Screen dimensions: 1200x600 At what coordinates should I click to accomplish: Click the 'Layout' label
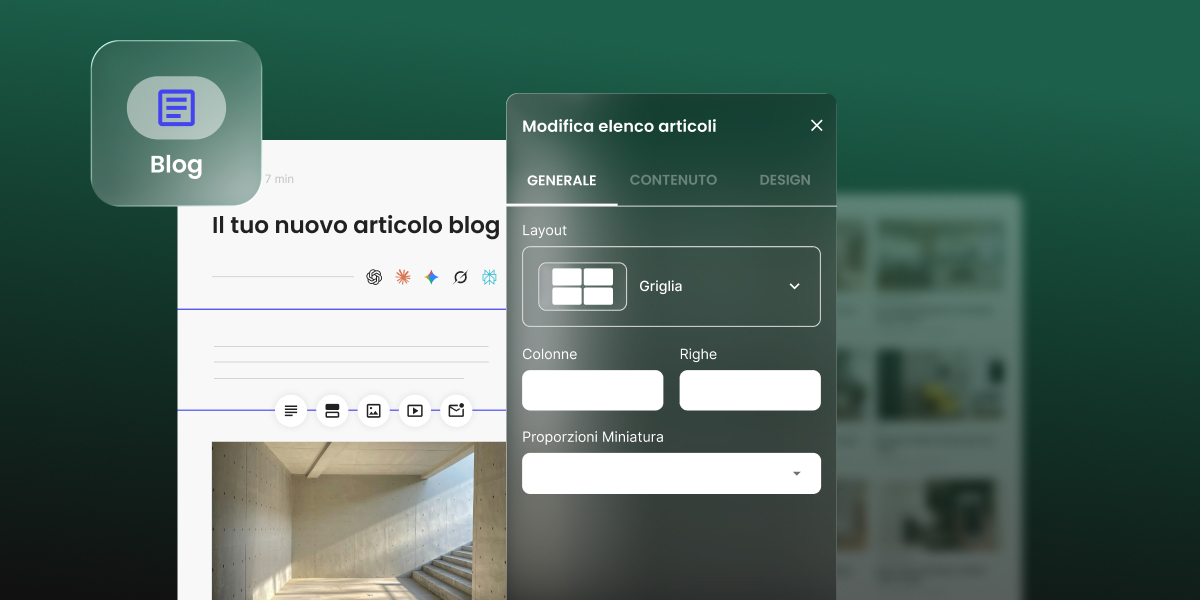tap(544, 230)
